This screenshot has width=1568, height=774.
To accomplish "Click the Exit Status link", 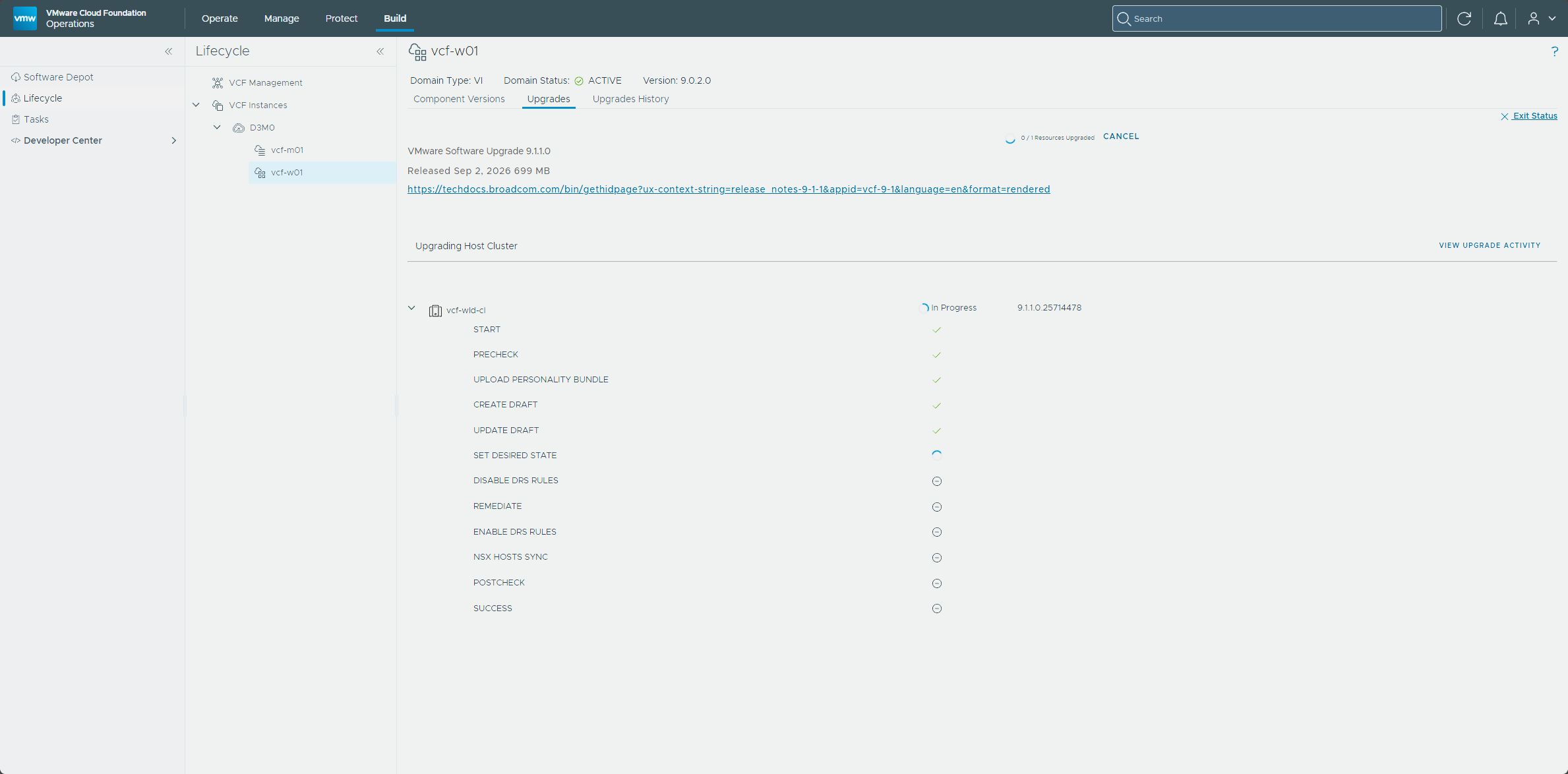I will [x=1535, y=116].
